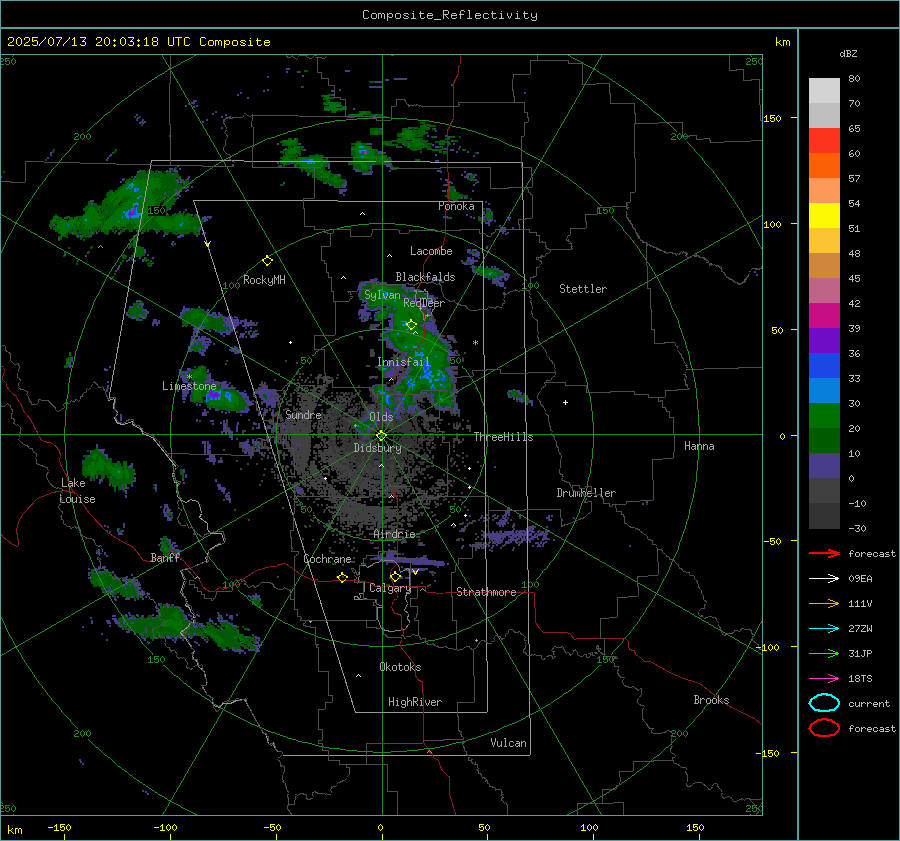Click the yellow radar site marker at Didsbury
The image size is (900, 841).
point(381,436)
